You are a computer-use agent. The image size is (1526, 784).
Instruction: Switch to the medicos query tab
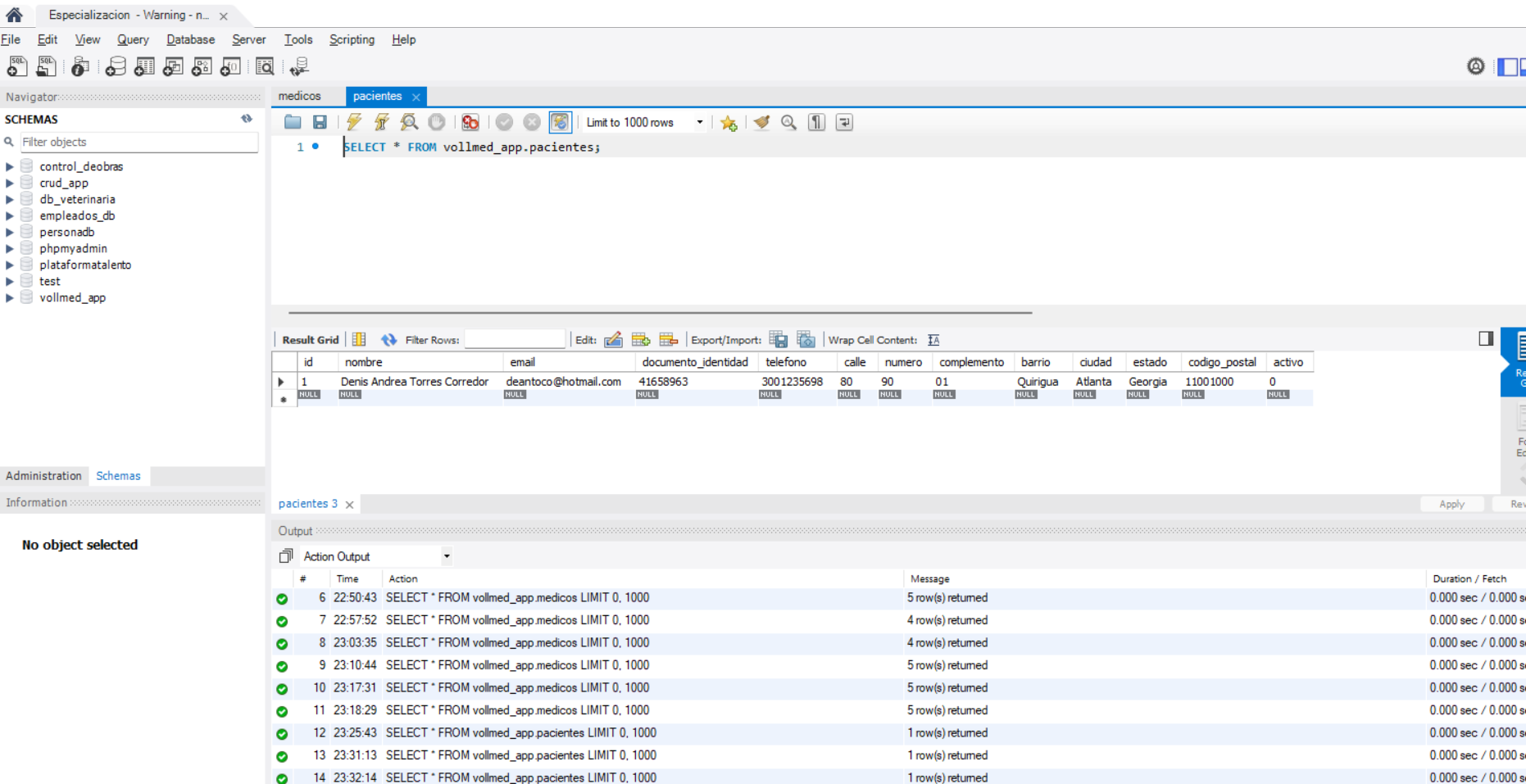click(300, 96)
